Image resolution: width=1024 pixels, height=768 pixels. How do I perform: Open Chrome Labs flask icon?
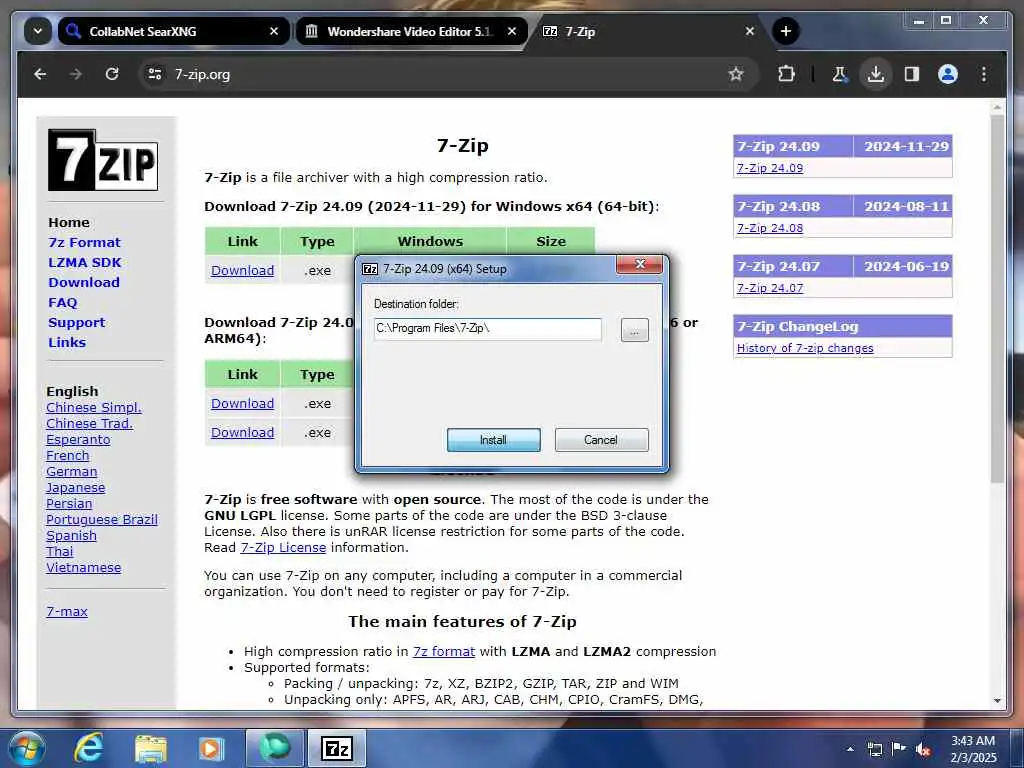(840, 74)
